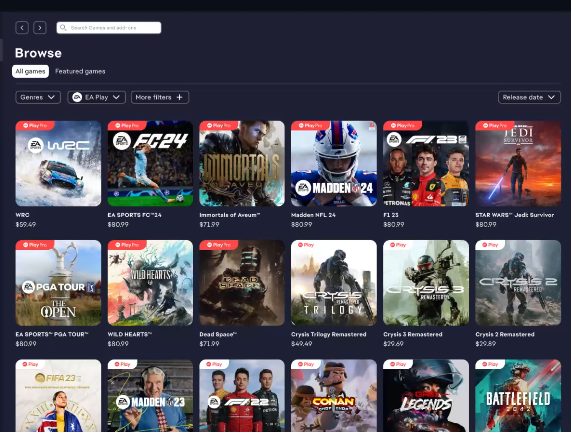The height and width of the screenshot is (432, 571).
Task: Open the Madden 23 cover art
Action: click(150, 396)
